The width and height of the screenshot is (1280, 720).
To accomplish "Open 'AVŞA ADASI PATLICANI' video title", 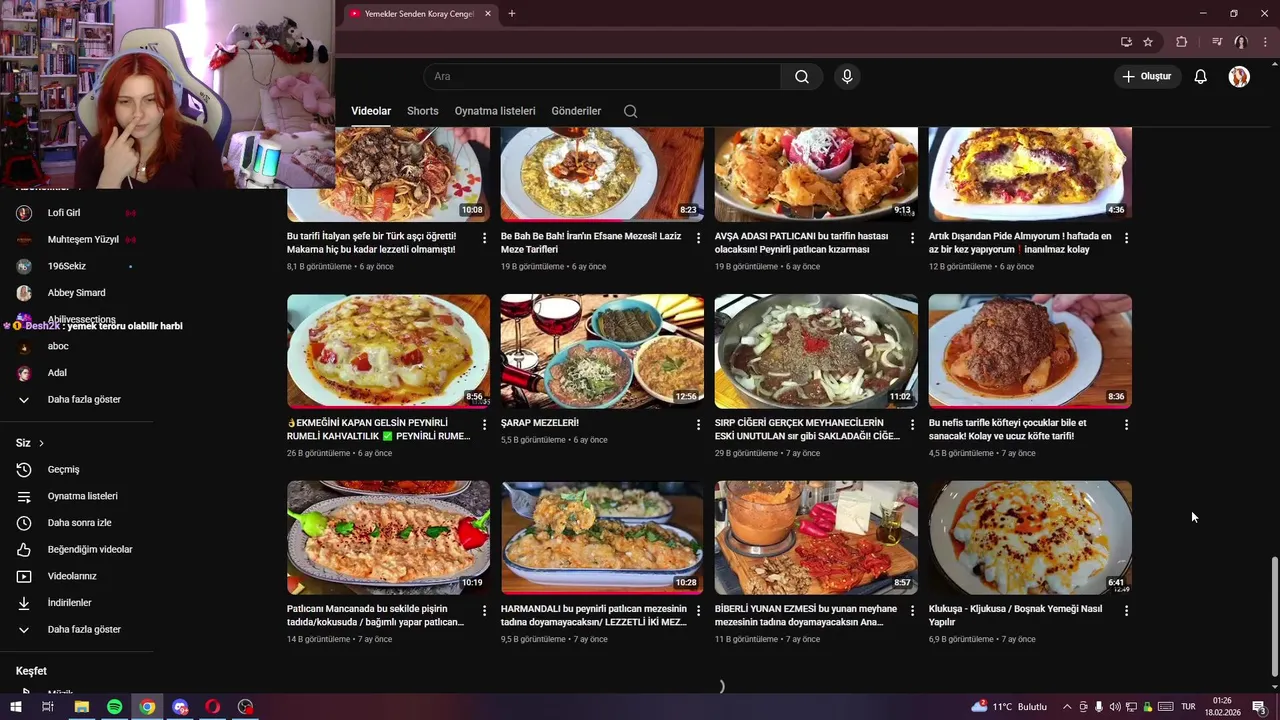I will pos(801,243).
